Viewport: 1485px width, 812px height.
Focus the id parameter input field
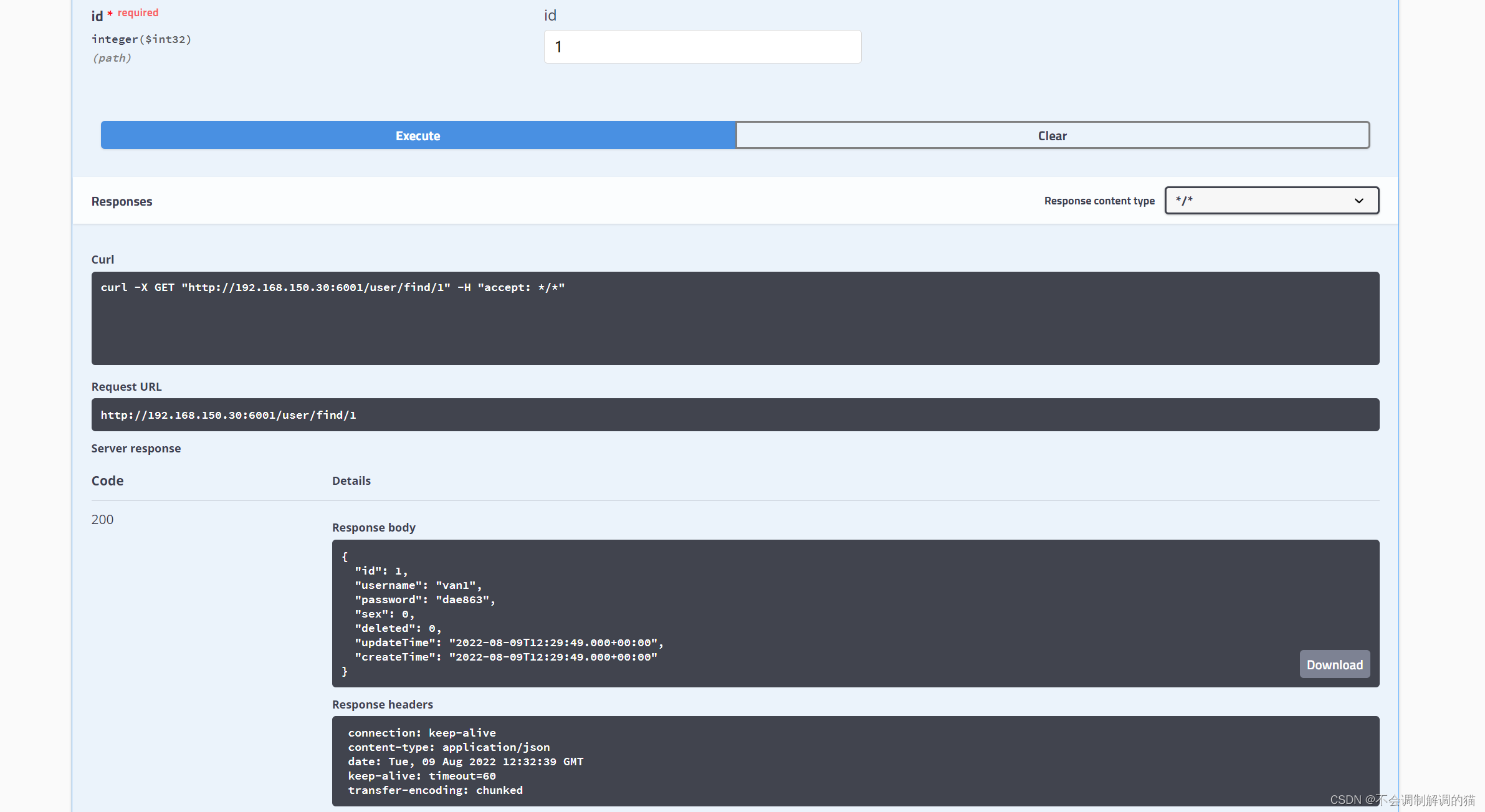coord(702,47)
